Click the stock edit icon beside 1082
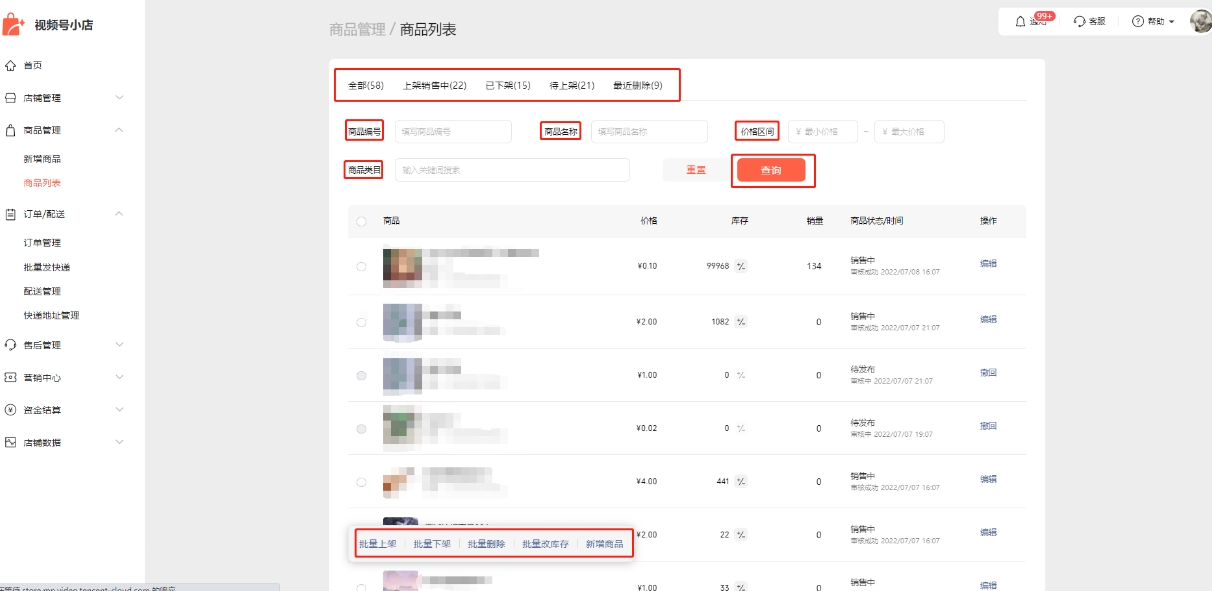The height and width of the screenshot is (591, 1212). (x=741, y=321)
